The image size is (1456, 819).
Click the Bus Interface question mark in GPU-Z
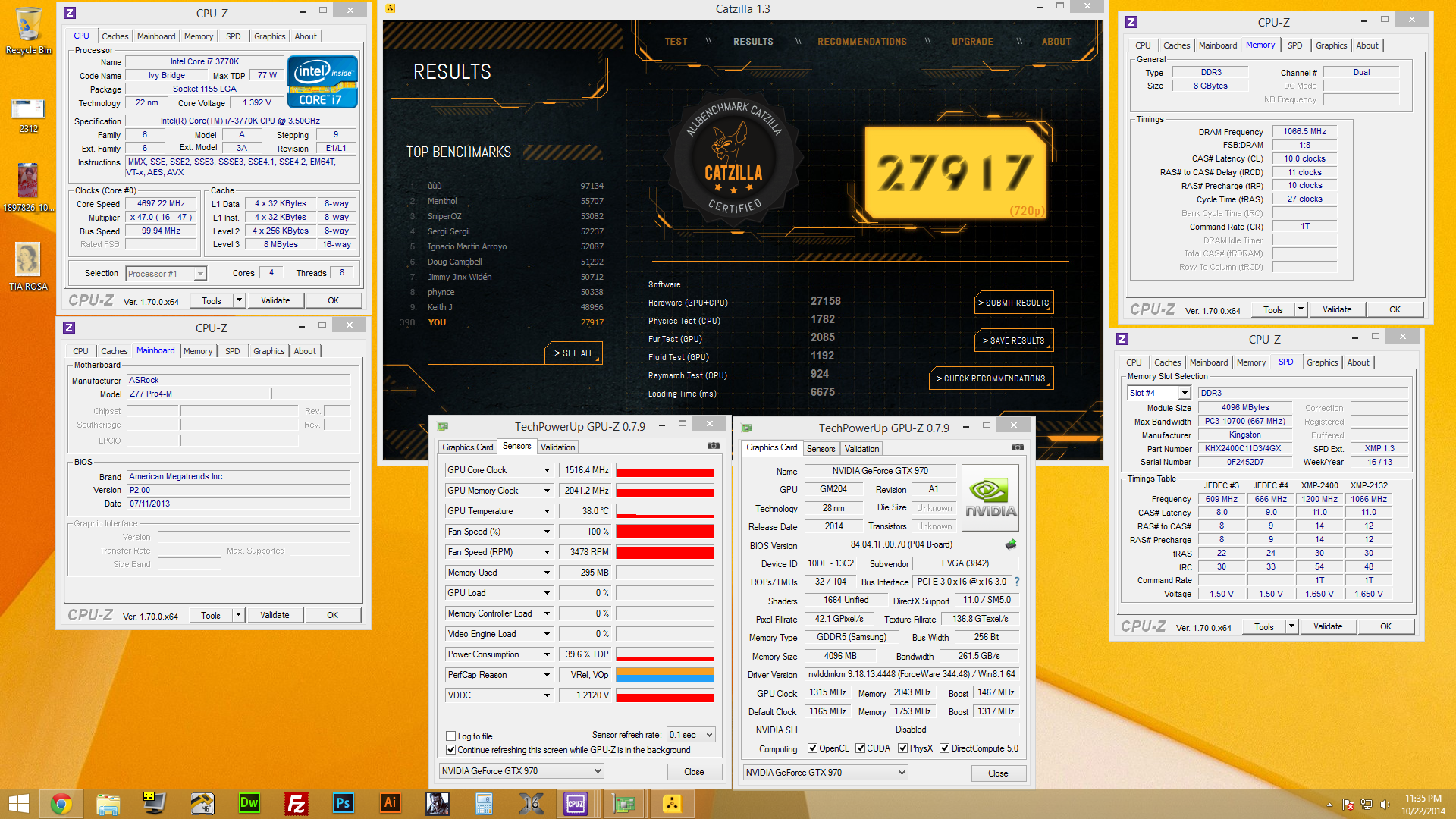tap(1017, 582)
